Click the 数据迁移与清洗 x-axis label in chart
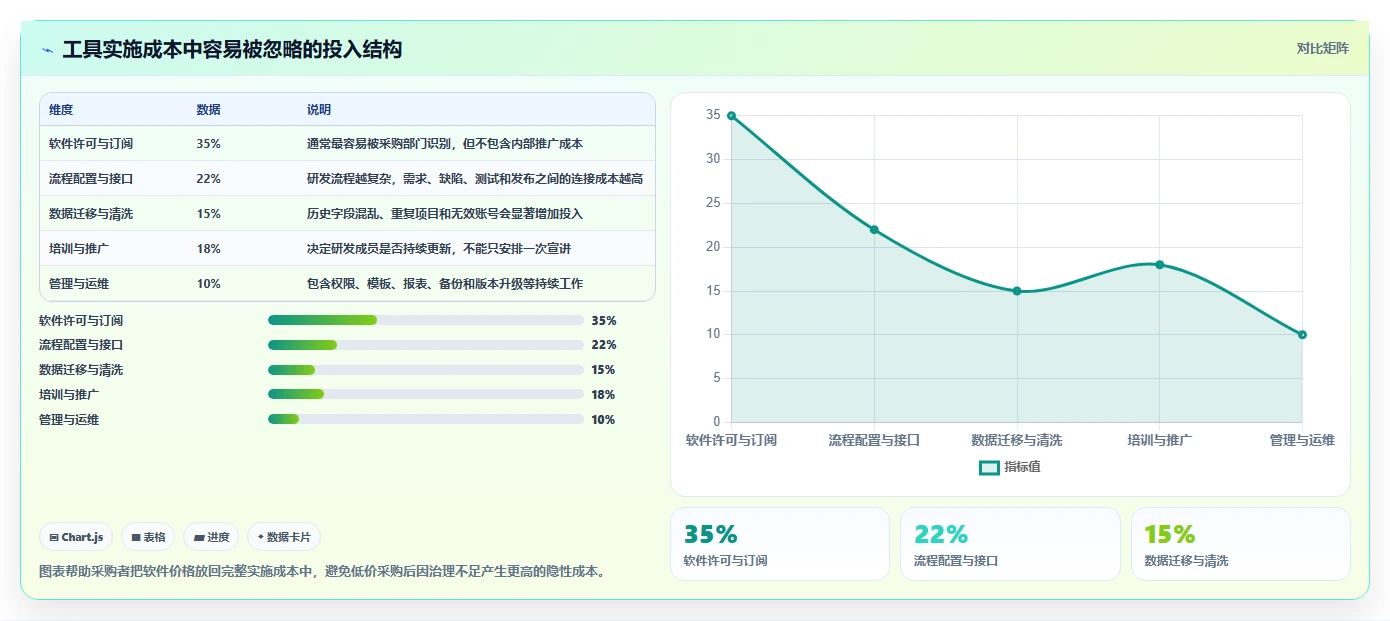Viewport: 1390px width, 621px height. pos(1017,440)
